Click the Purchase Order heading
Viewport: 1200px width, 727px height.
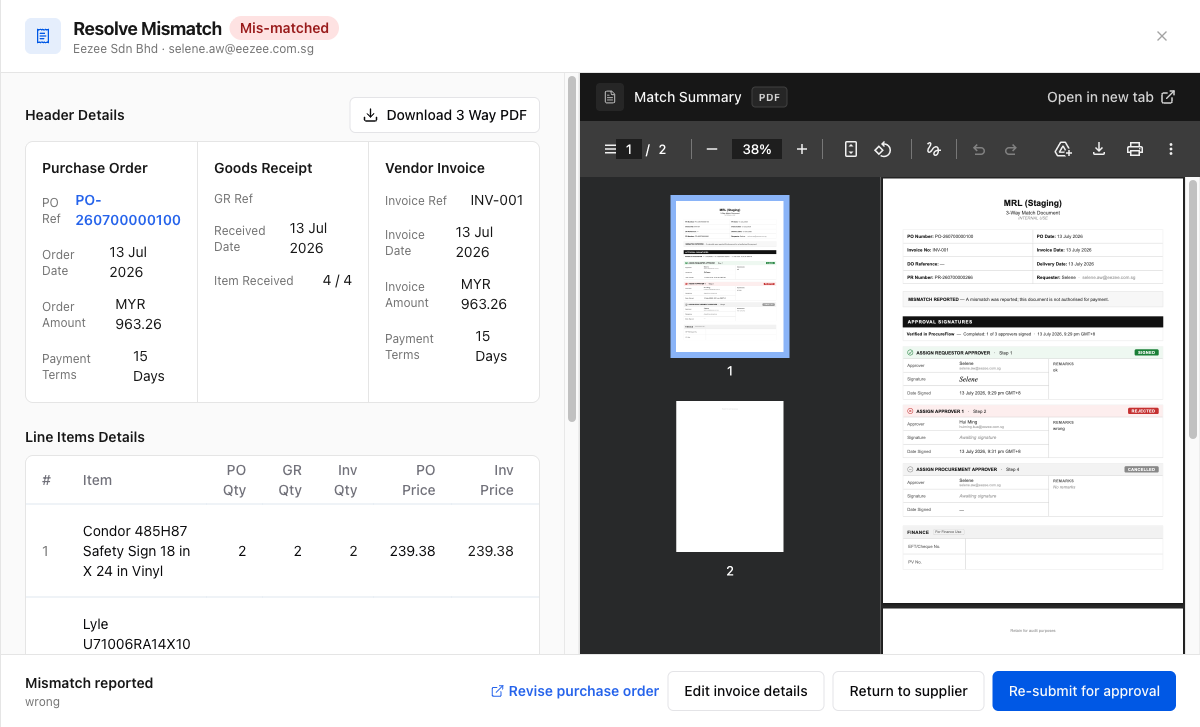(95, 168)
